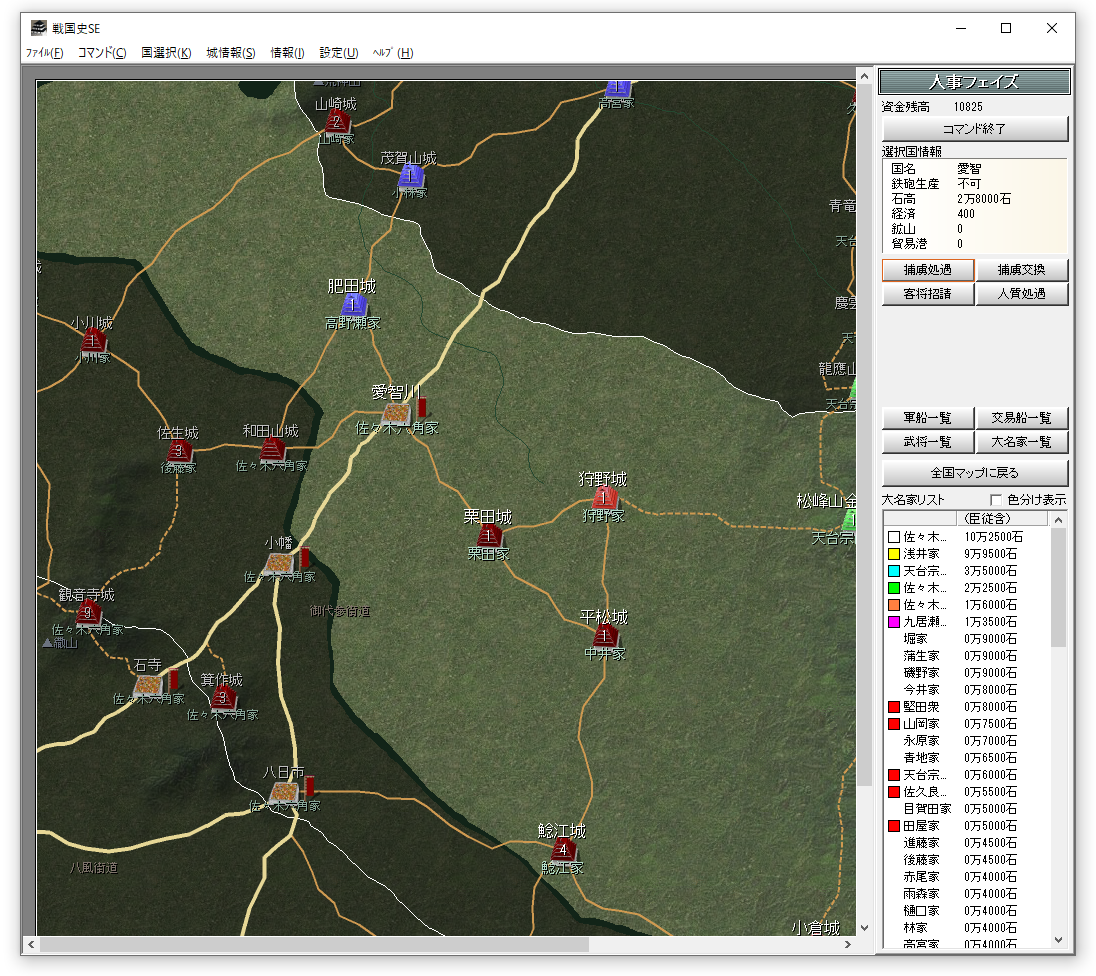The image size is (1096, 976).
Task: Click the 愛智川 town icon
Action: (x=397, y=411)
